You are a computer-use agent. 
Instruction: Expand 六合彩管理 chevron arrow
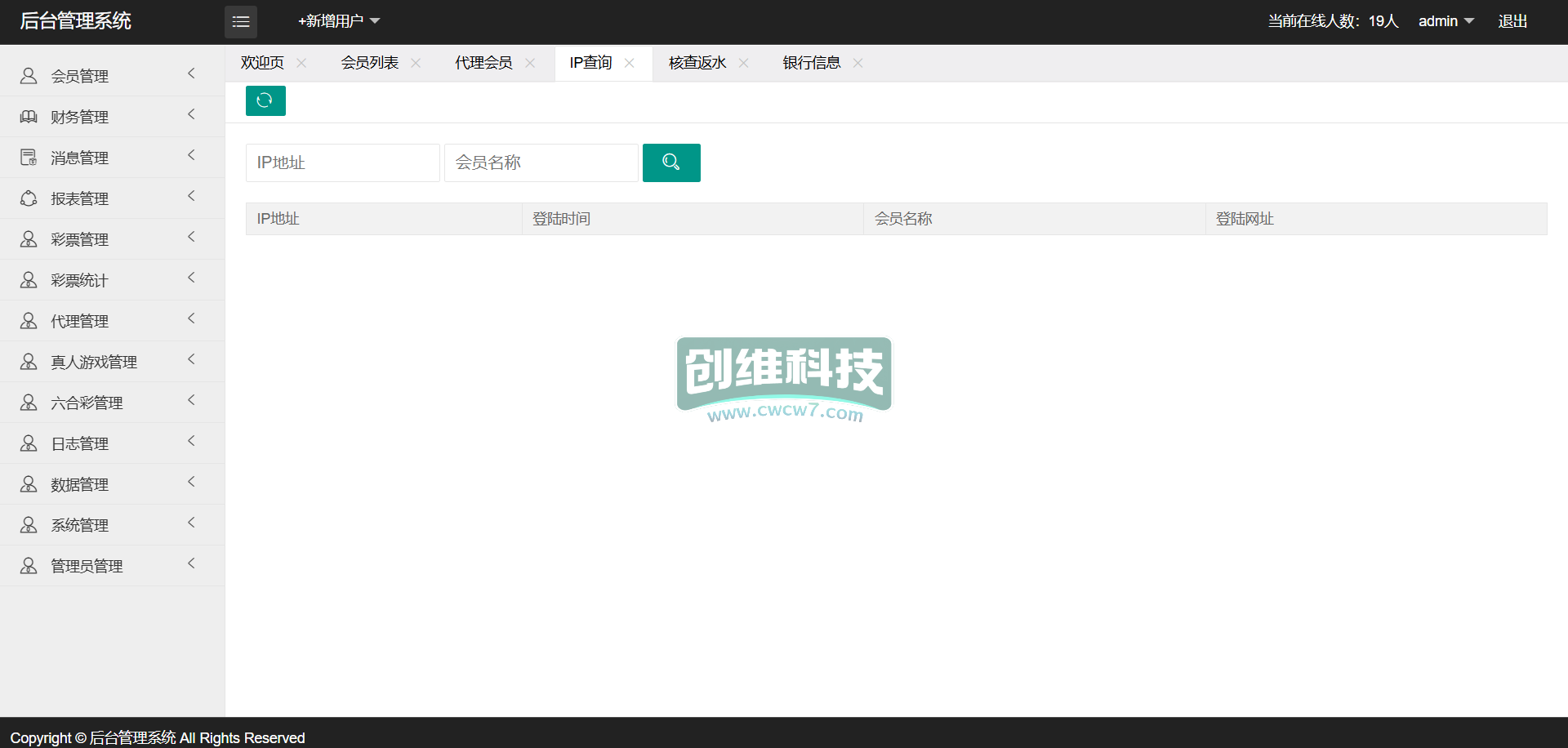192,400
